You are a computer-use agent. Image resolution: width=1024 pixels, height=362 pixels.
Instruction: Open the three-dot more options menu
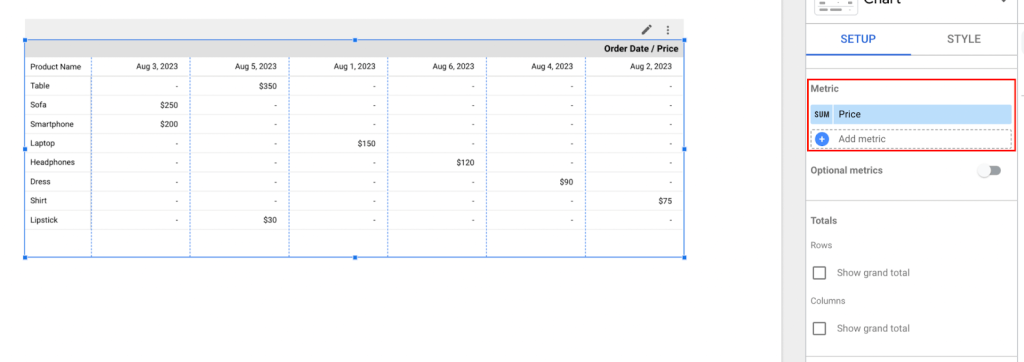[667, 29]
